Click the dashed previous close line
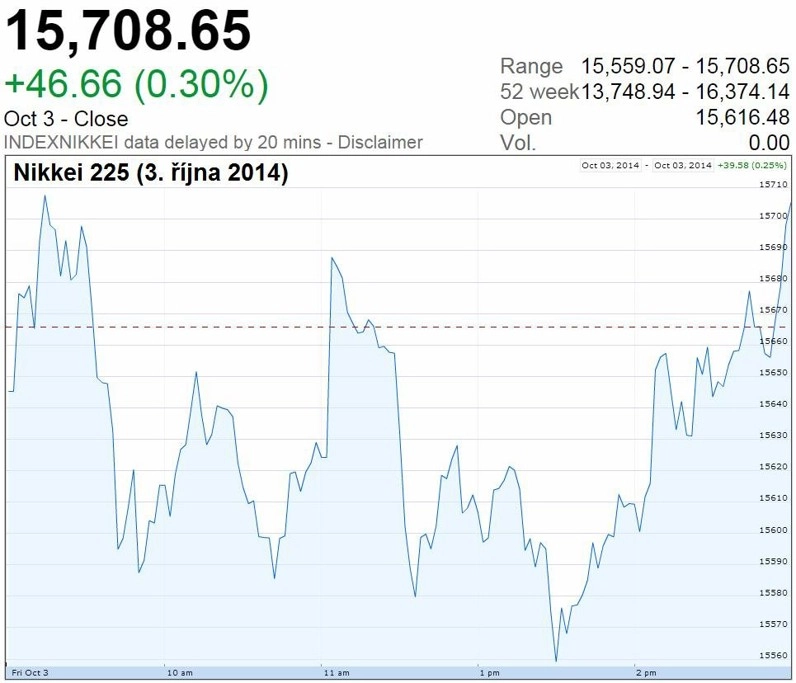796x683 pixels. (399, 327)
